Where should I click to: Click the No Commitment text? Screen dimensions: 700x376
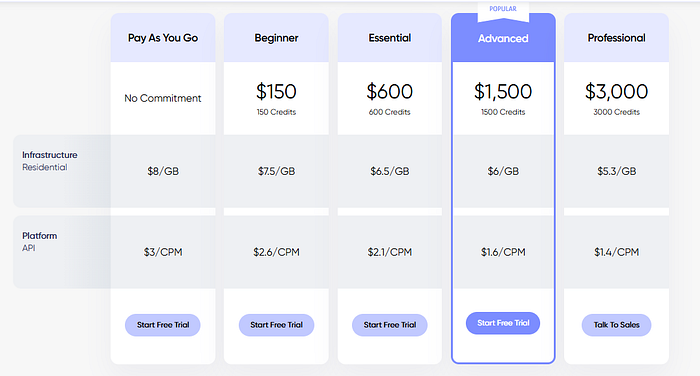pyautogui.click(x=163, y=98)
